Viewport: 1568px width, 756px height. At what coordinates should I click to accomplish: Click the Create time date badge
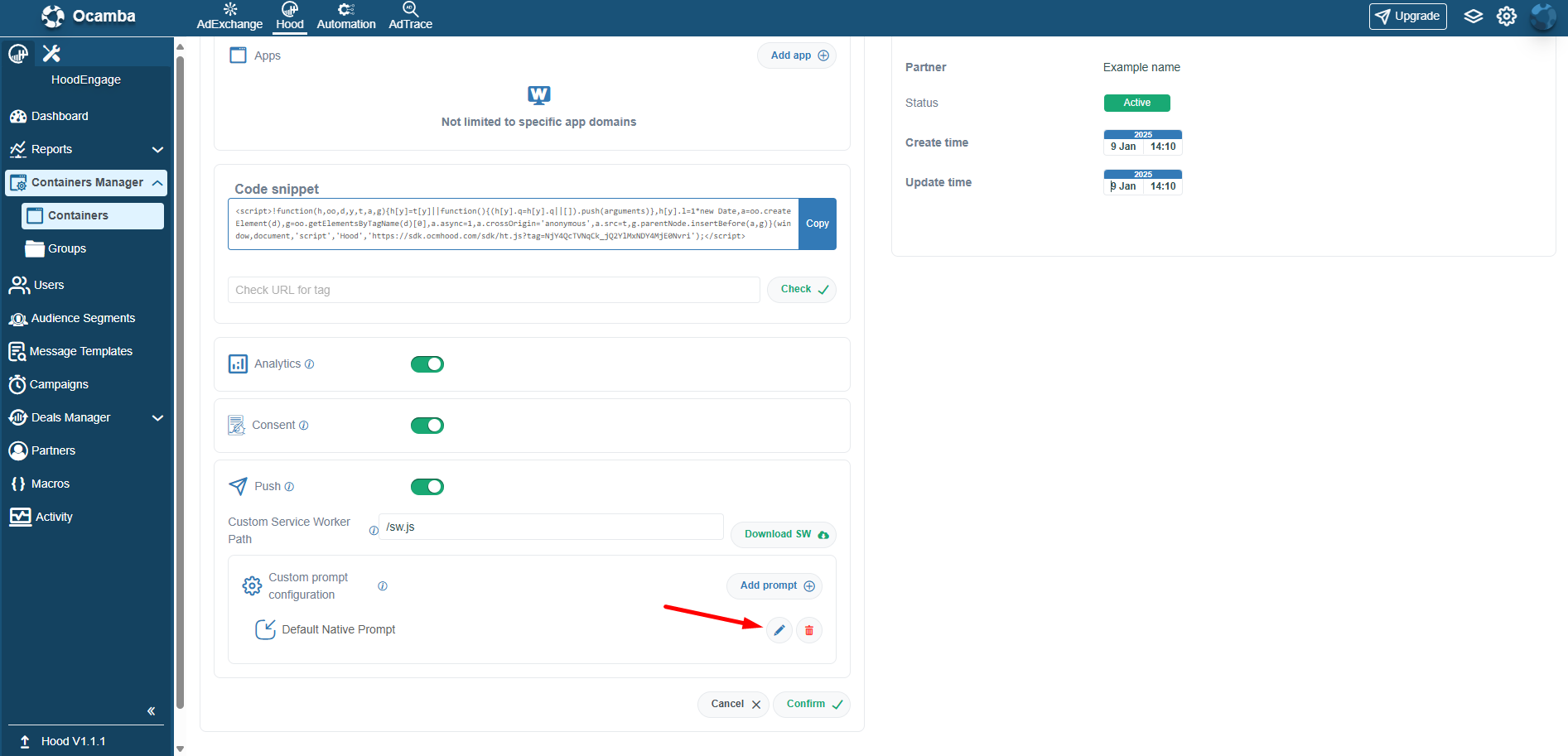pos(1143,142)
